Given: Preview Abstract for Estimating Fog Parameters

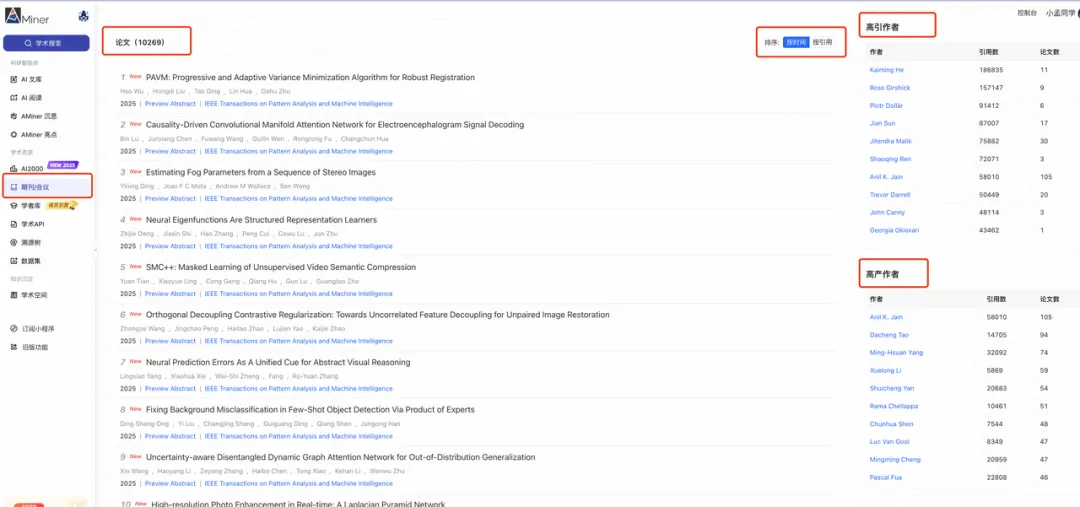Looking at the screenshot, I should 170,199.
